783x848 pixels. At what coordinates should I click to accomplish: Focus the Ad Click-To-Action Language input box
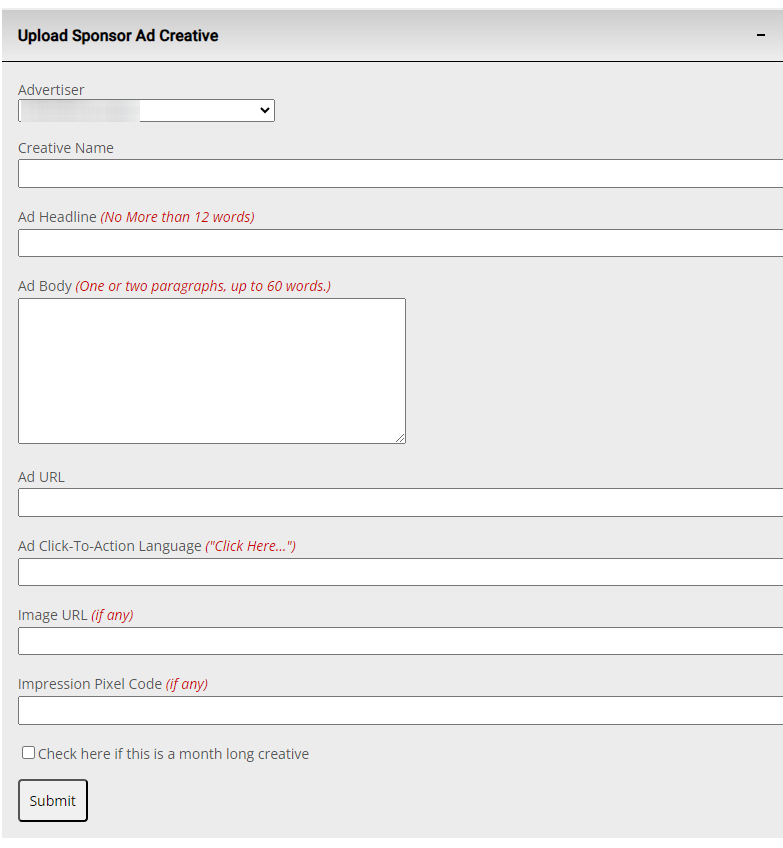click(400, 572)
